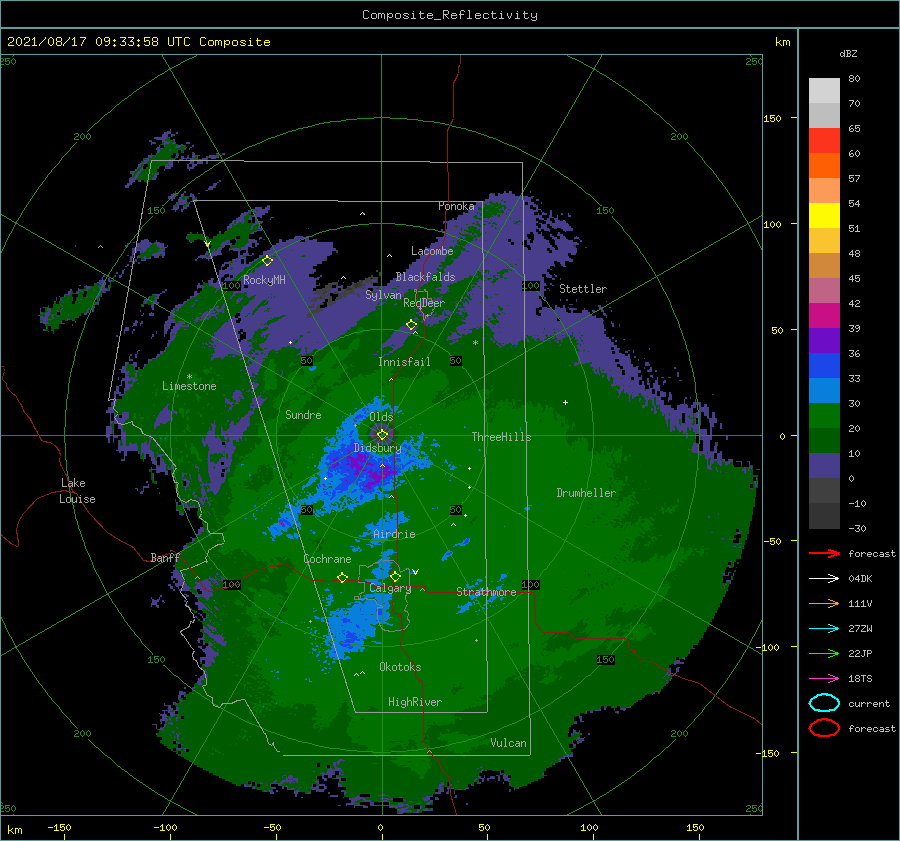Click the red forecast ellipse icon
900x841 pixels.
[x=824, y=728]
